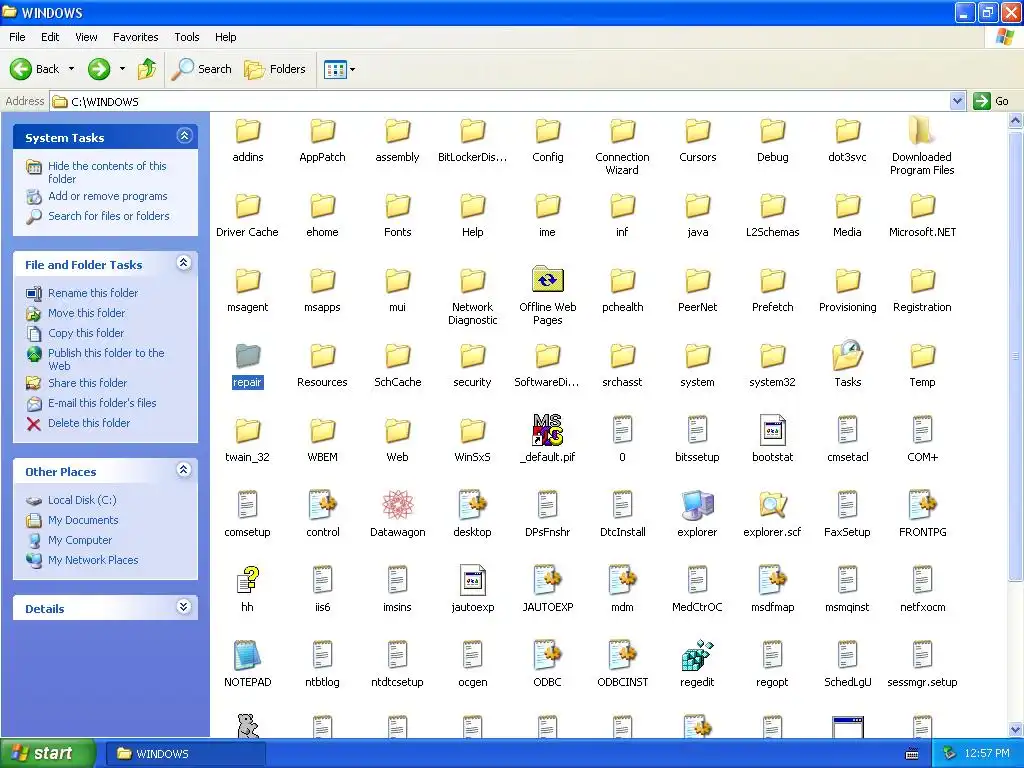Click the Go button
The image size is (1024, 768).
pos(991,101)
